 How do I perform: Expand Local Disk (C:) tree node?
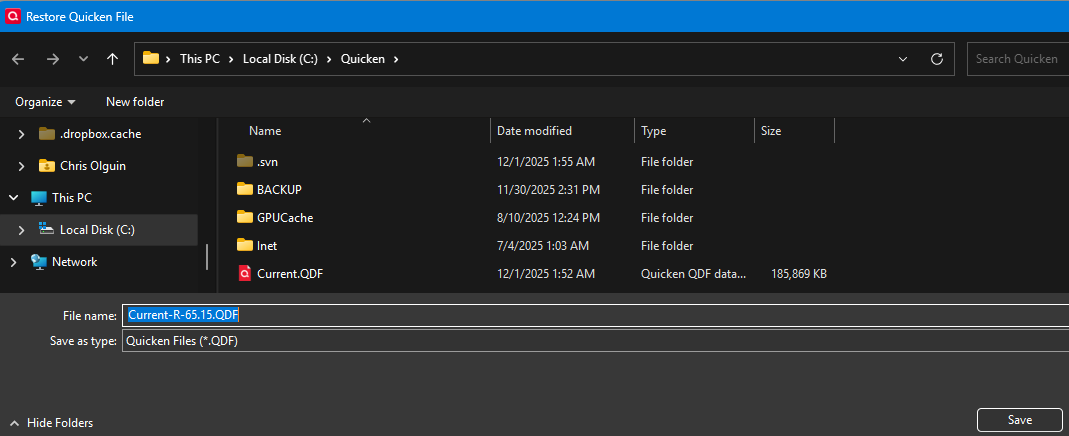(x=22, y=230)
